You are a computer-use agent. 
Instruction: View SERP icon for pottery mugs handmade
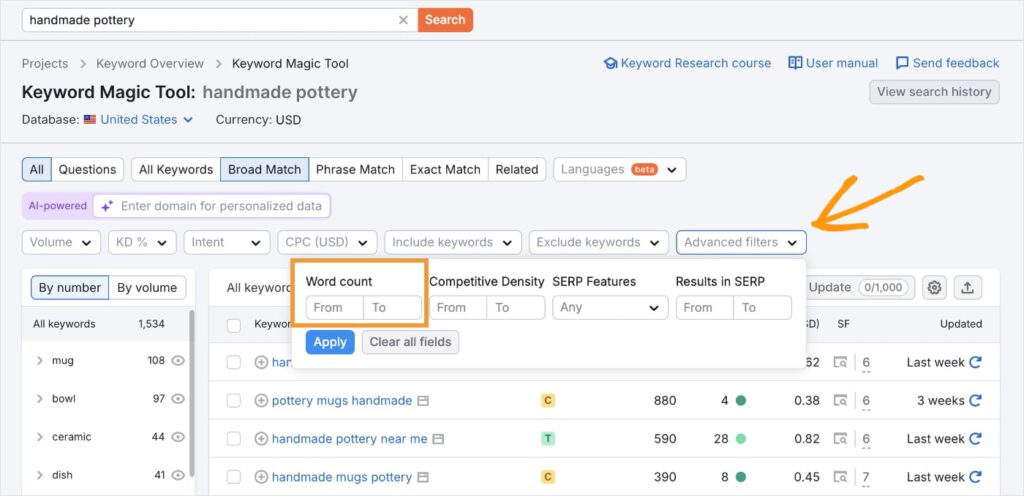[x=840, y=401]
